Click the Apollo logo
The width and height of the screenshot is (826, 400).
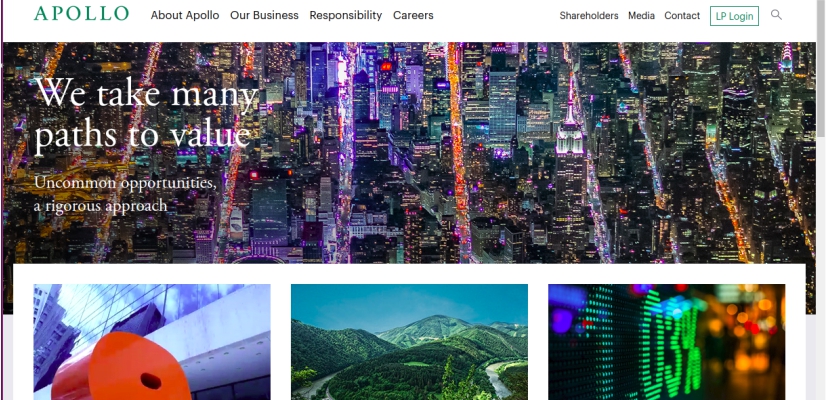click(x=81, y=14)
